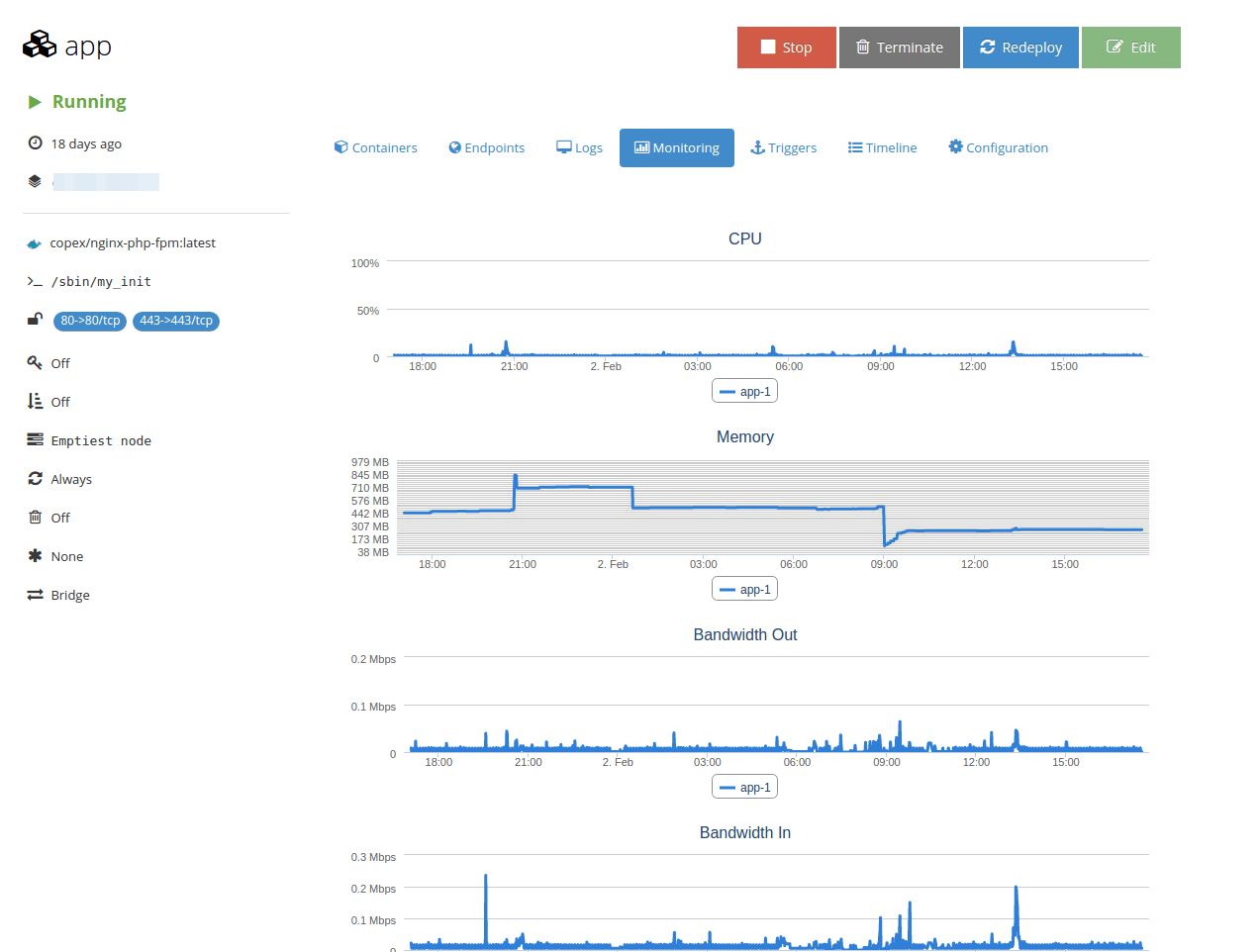Go to the Triggers tab
The height and width of the screenshot is (952, 1260).
[x=784, y=147]
